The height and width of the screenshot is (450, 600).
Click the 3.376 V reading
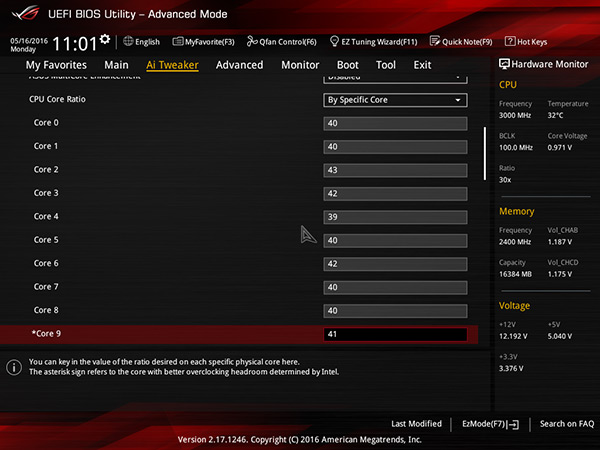pos(511,368)
